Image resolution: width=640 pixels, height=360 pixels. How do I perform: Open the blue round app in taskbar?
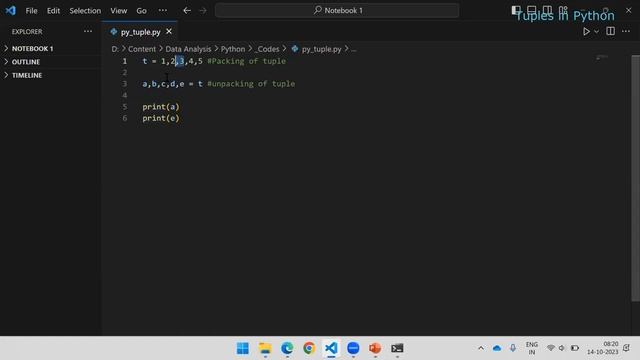(353, 348)
